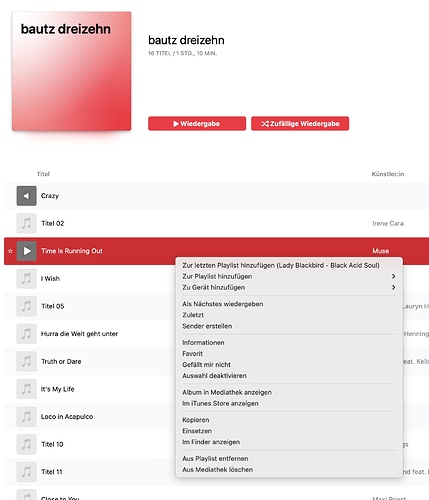
Task: Expand the Zur Playlist hinzufügen submenu arrow
Action: (394, 276)
